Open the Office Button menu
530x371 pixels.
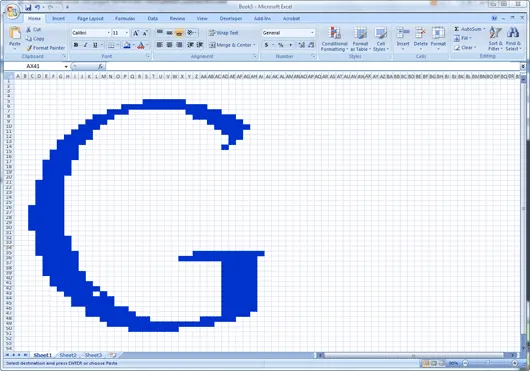(x=12, y=11)
